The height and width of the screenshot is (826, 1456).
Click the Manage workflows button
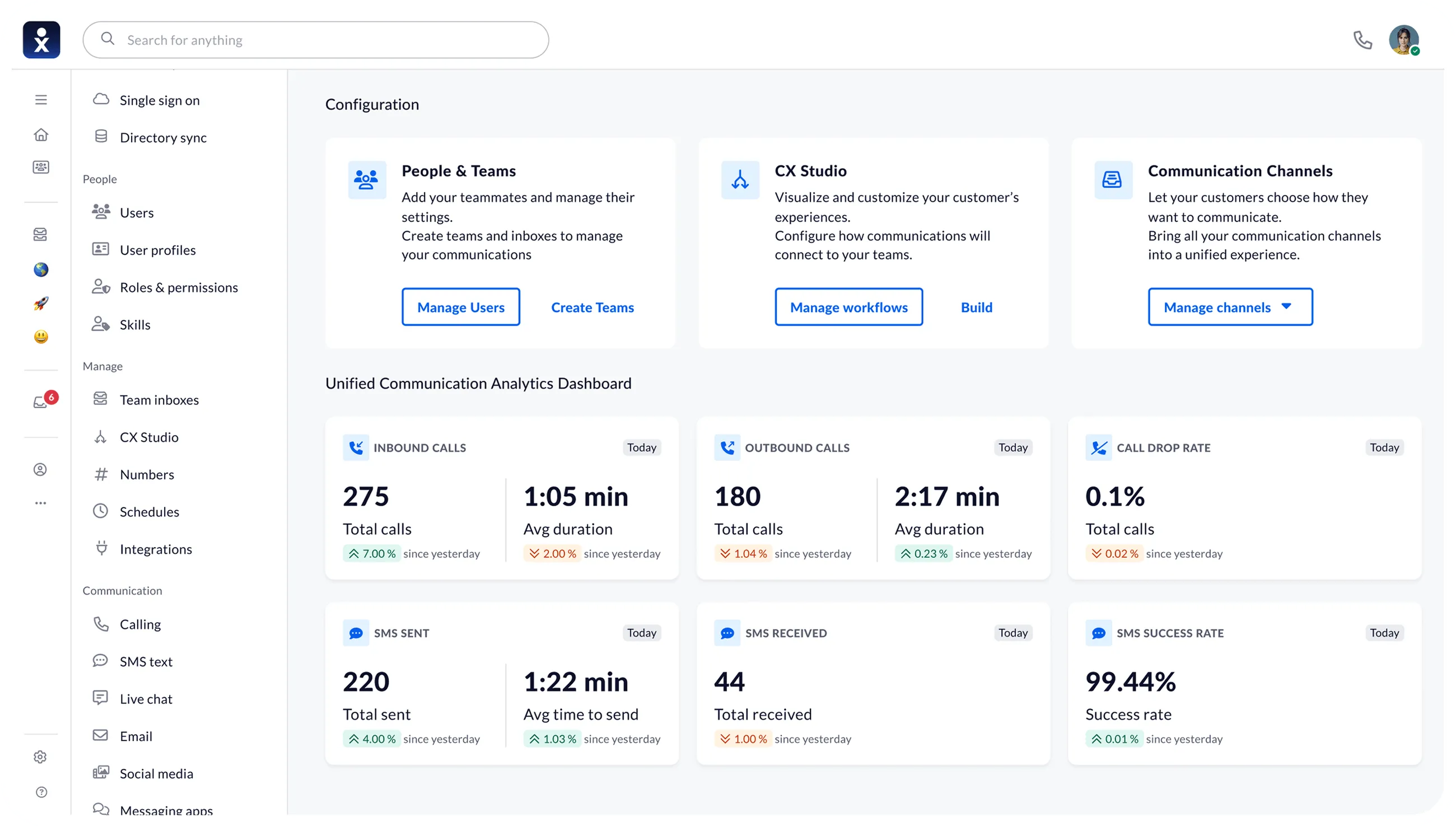click(848, 307)
